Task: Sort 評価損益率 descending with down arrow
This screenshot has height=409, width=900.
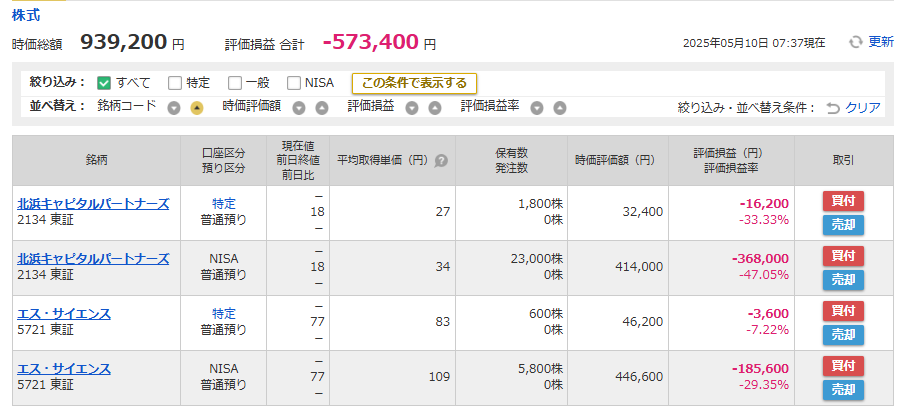Action: point(537,108)
